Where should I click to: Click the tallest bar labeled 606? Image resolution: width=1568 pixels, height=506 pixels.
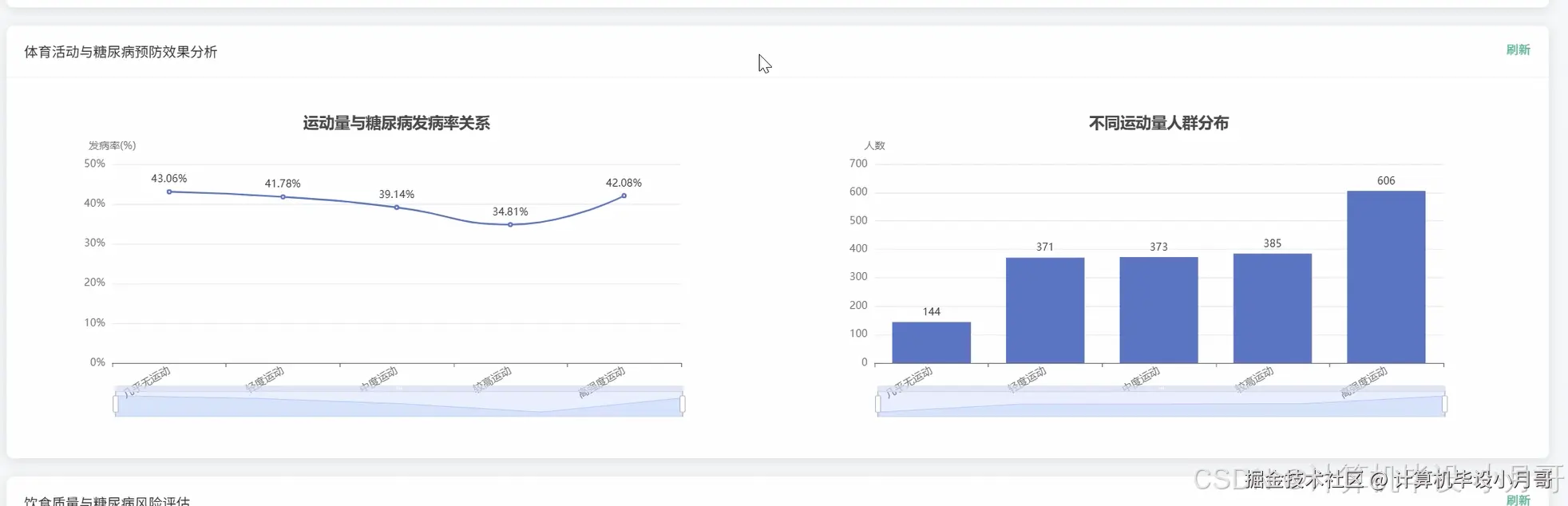1386,277
